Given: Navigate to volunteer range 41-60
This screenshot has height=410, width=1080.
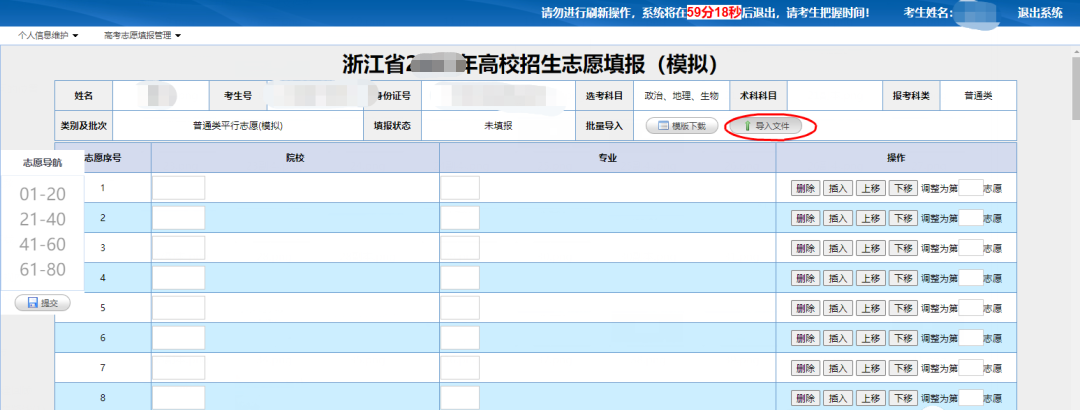Looking at the screenshot, I should pyautogui.click(x=42, y=244).
